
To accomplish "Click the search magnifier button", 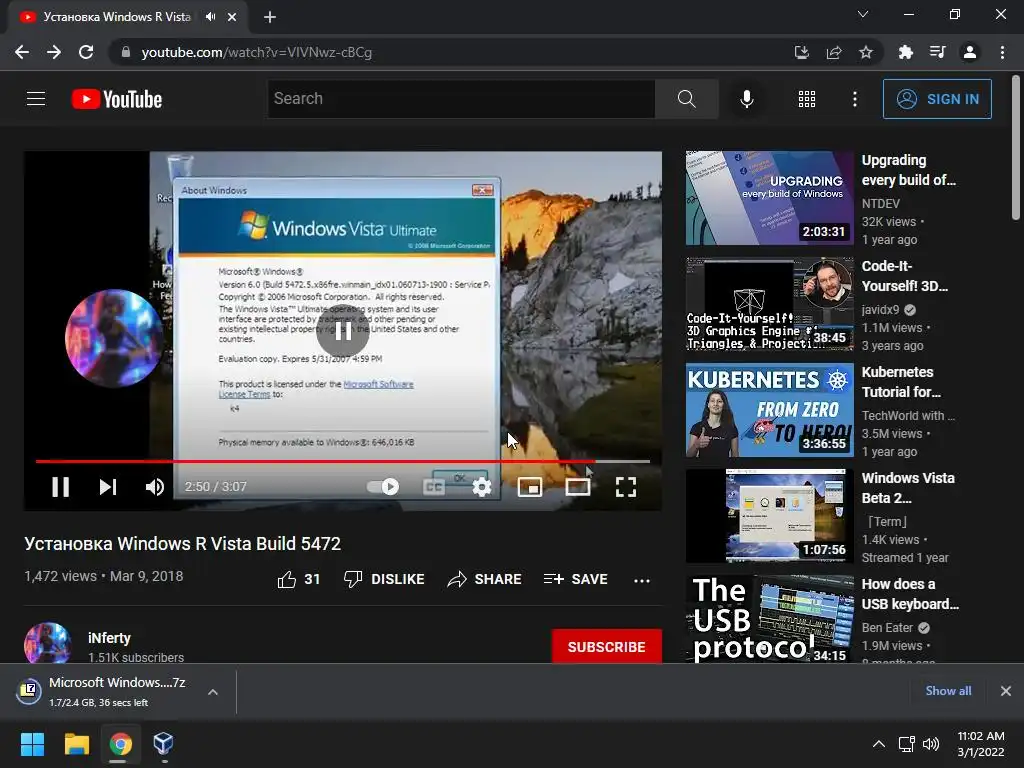I will (686, 99).
